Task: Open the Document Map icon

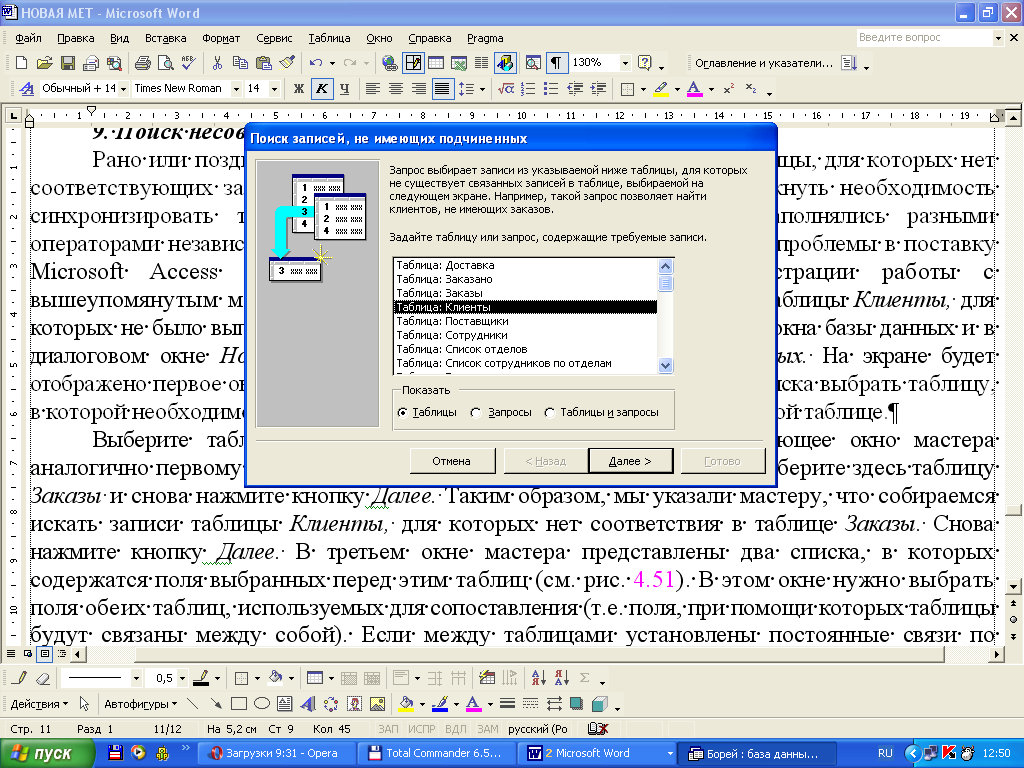Action: coord(533,63)
